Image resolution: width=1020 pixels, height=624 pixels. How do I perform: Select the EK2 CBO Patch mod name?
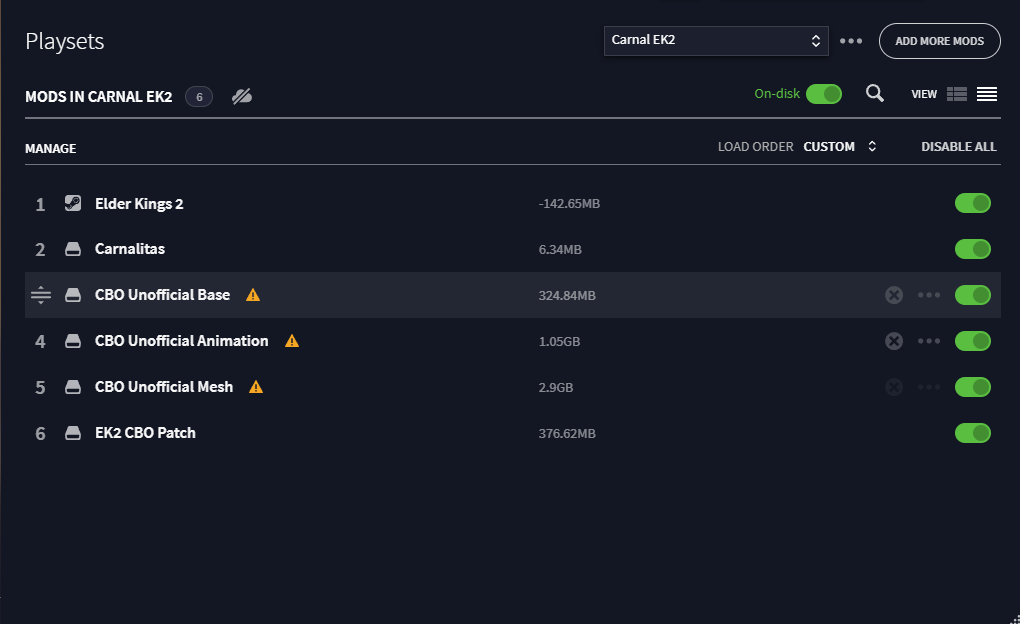[x=145, y=433]
